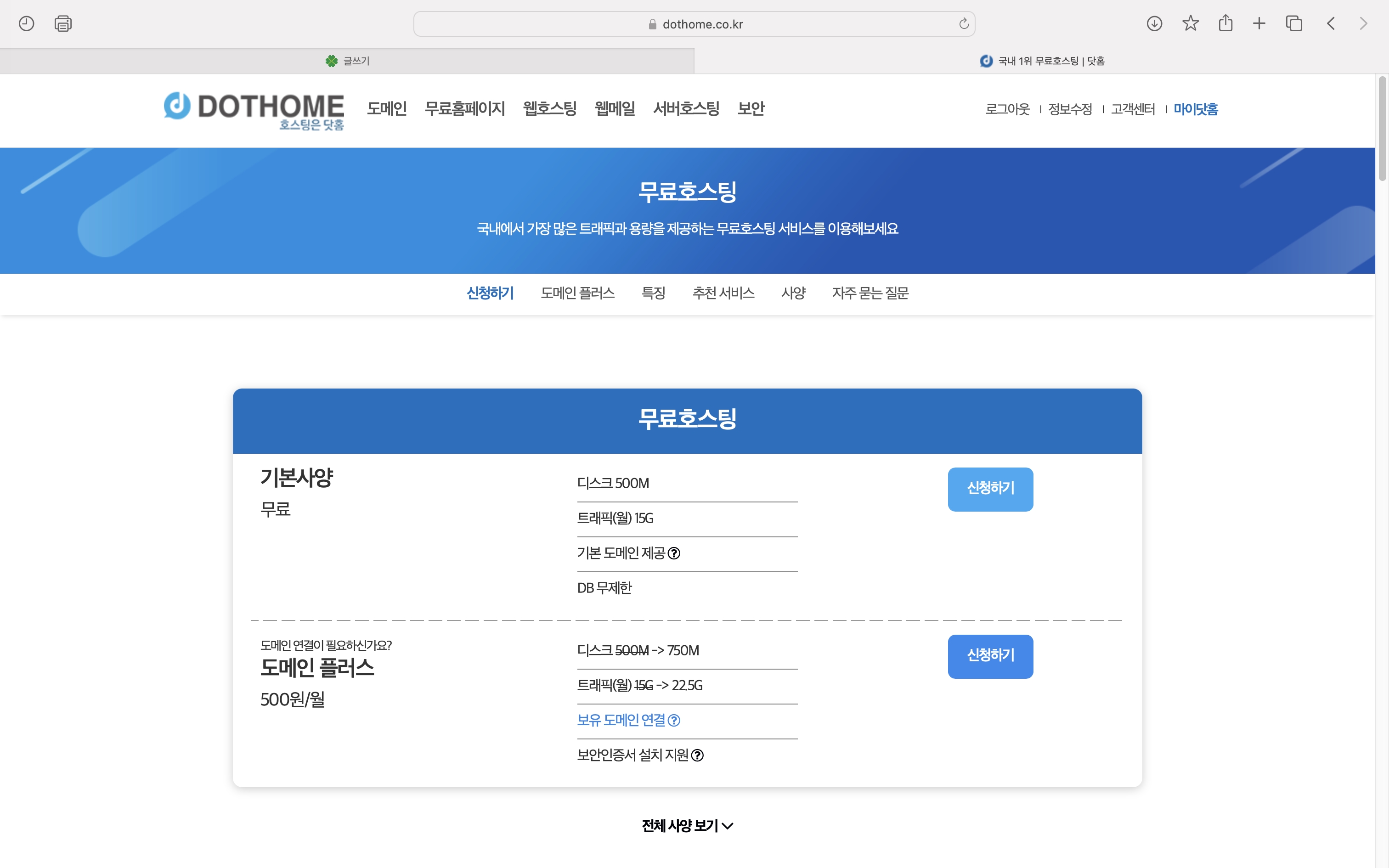Go back with left arrow

click(x=1331, y=23)
